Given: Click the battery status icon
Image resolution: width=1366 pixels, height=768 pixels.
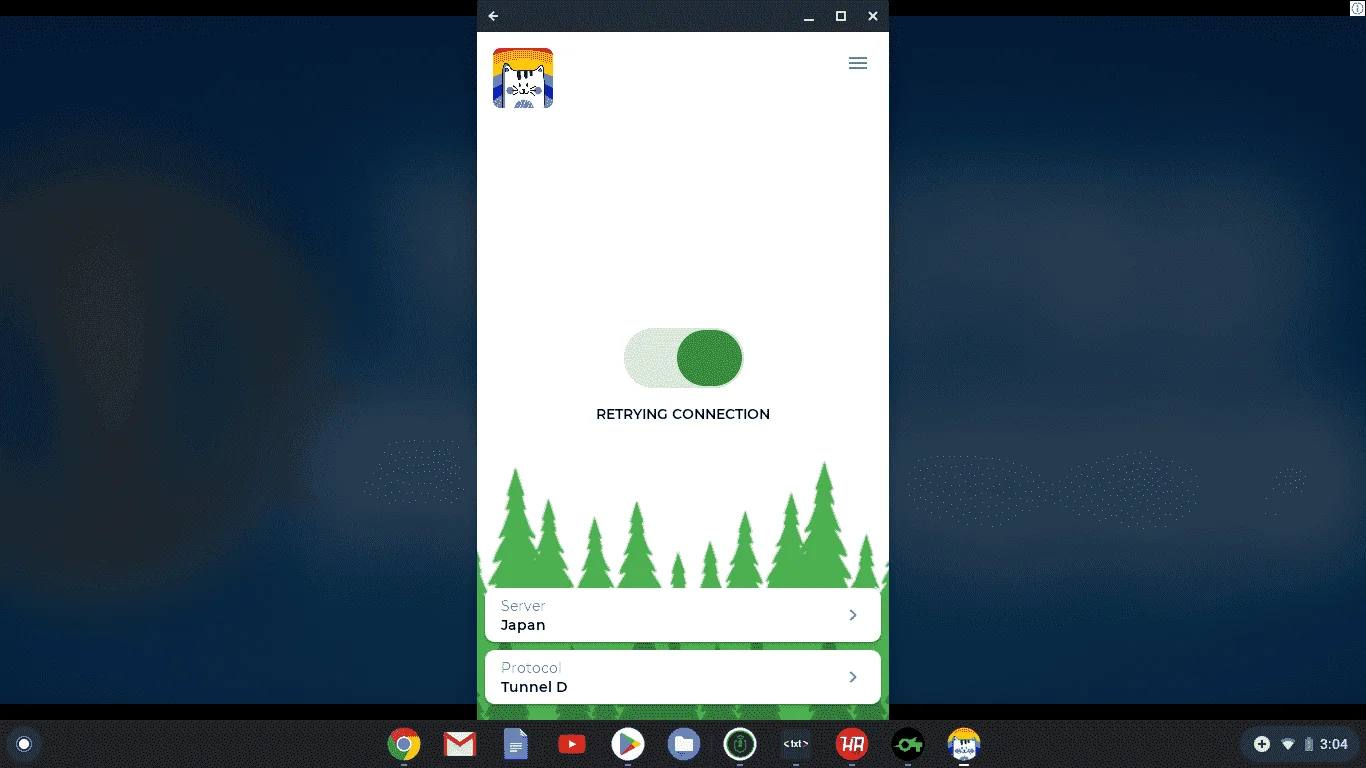Looking at the screenshot, I should [x=1308, y=744].
